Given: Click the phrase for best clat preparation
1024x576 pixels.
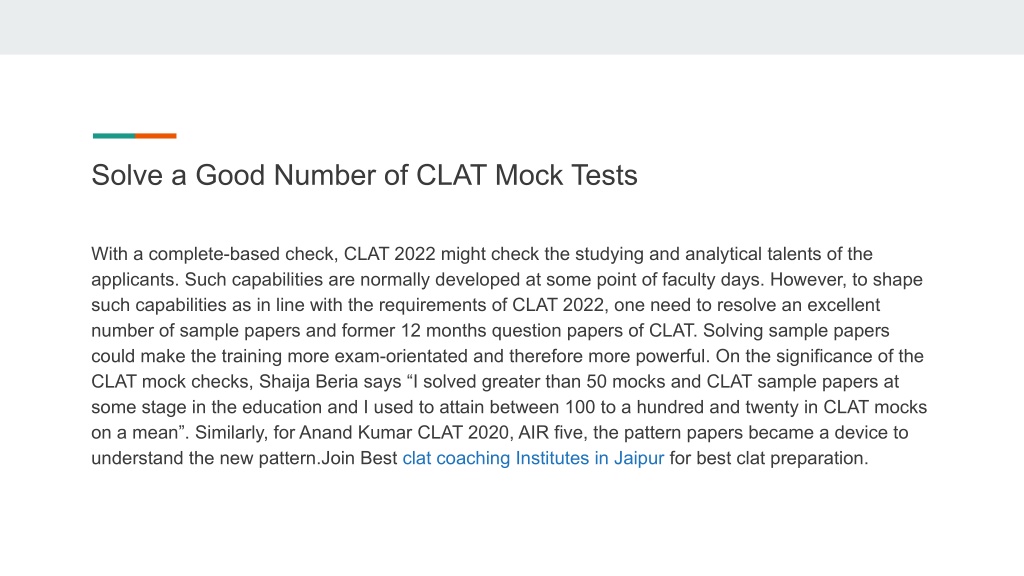Looking at the screenshot, I should (769, 458).
